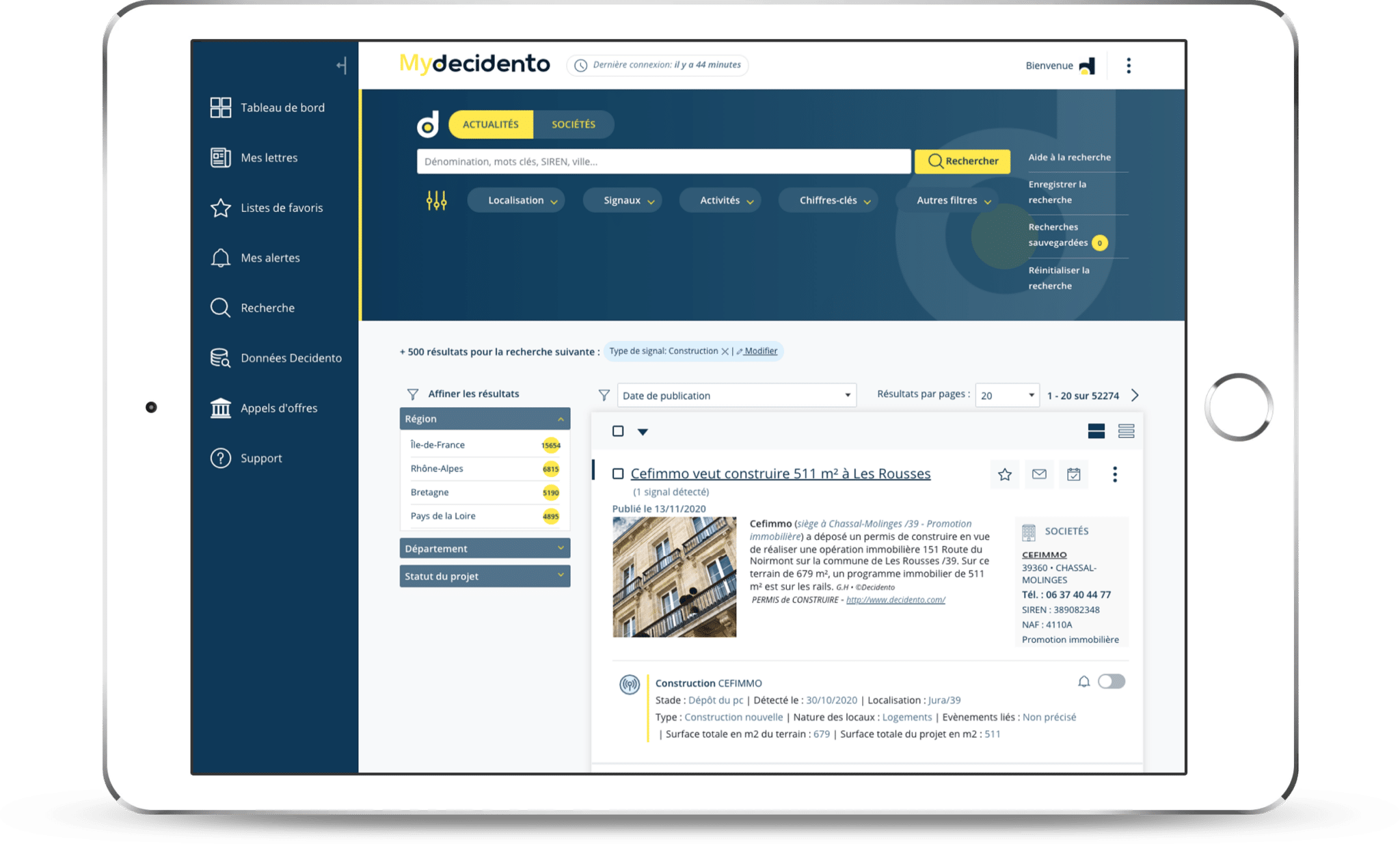Open the top-right three-dot menu
The width and height of the screenshot is (1400, 844).
click(1129, 66)
